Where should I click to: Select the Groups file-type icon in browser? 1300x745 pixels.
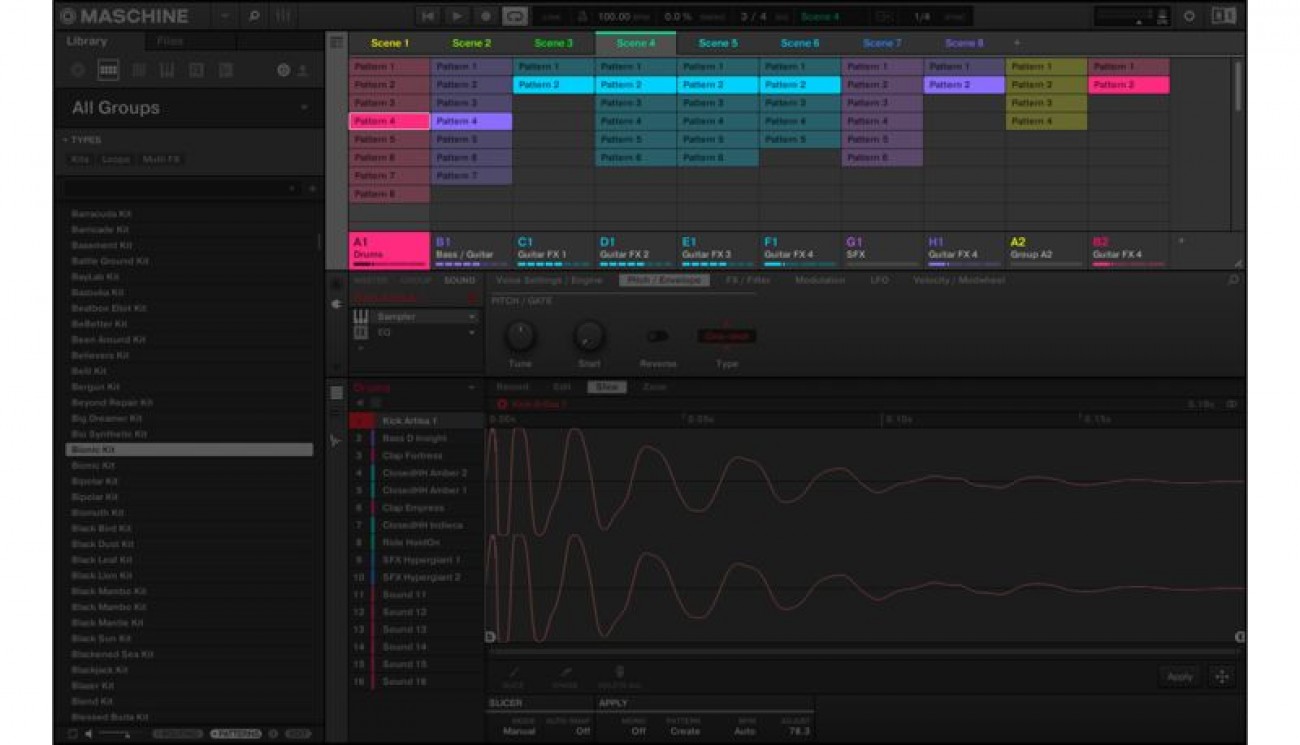(108, 71)
